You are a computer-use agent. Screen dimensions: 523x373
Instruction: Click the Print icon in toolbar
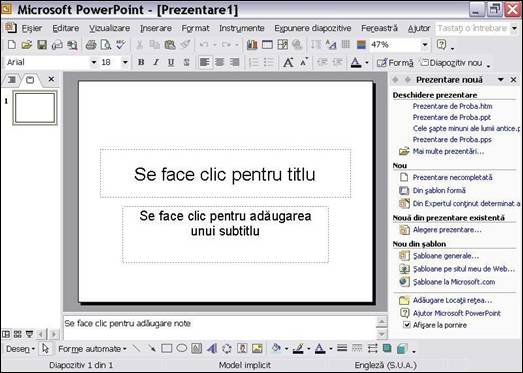(x=91, y=45)
